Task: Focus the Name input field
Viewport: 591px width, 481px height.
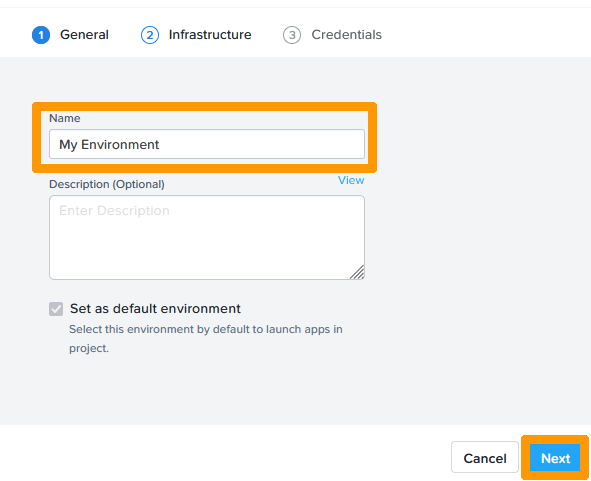Action: (x=207, y=144)
